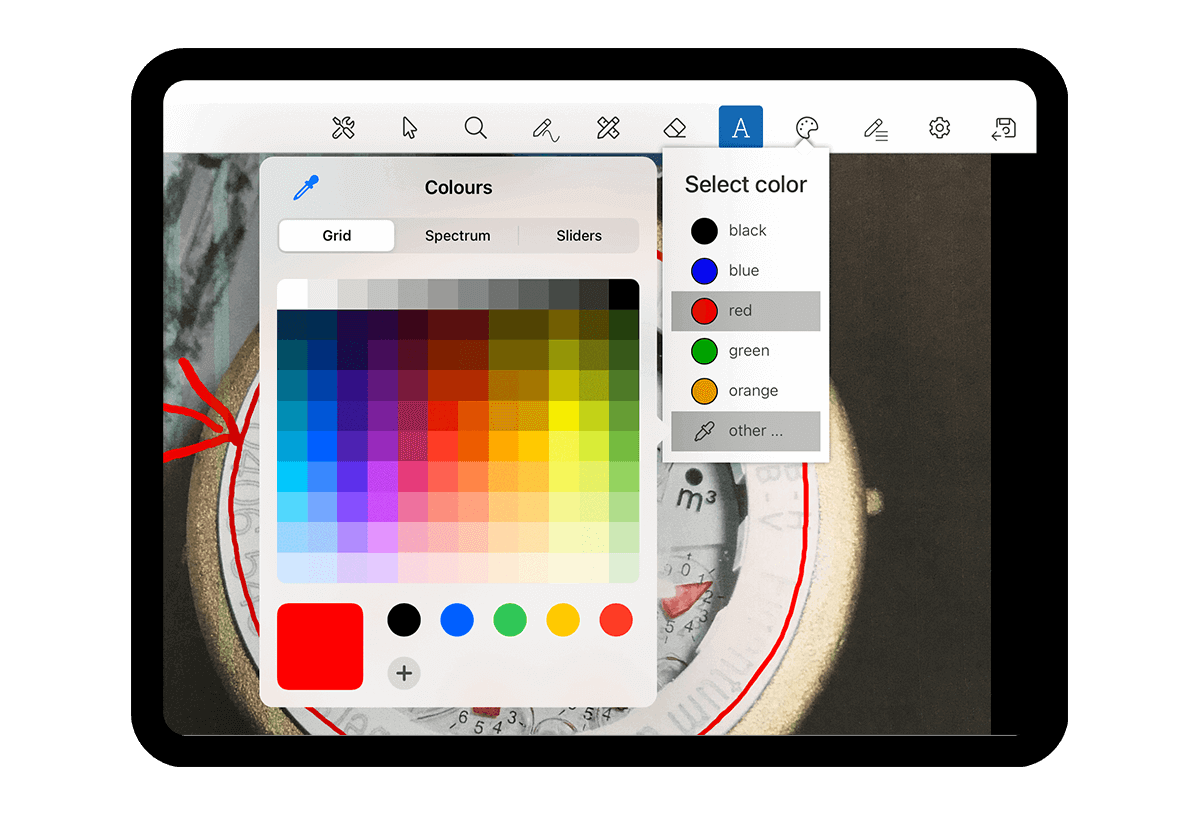Click the save and export icon
The height and width of the screenshot is (815, 1200).
pos(1004,128)
